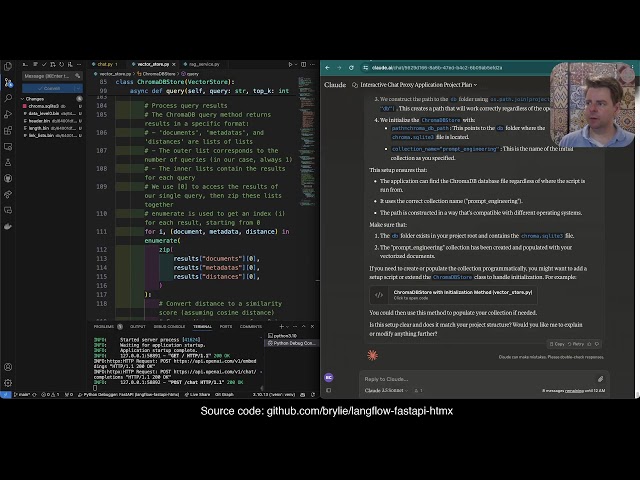
Task: Click the thumbs up icon on Claude's response
Action: (589, 344)
